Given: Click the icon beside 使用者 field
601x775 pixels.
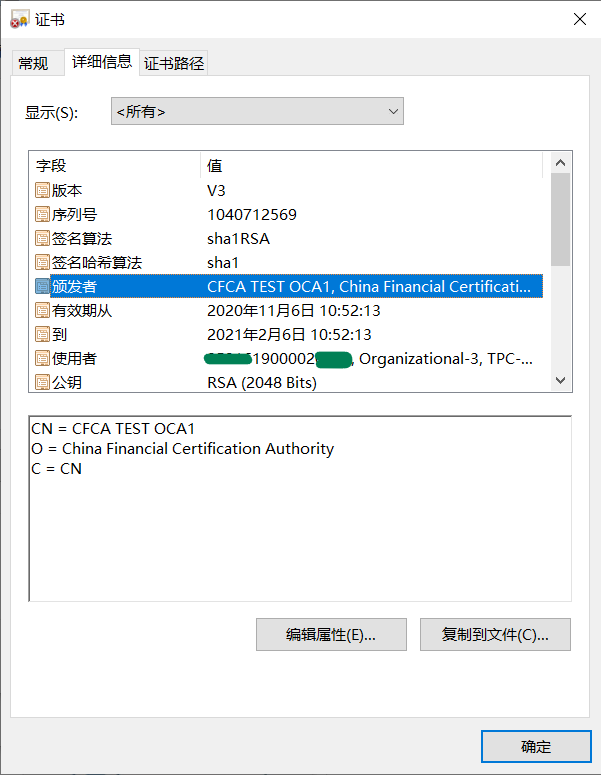Looking at the screenshot, I should point(43,358).
